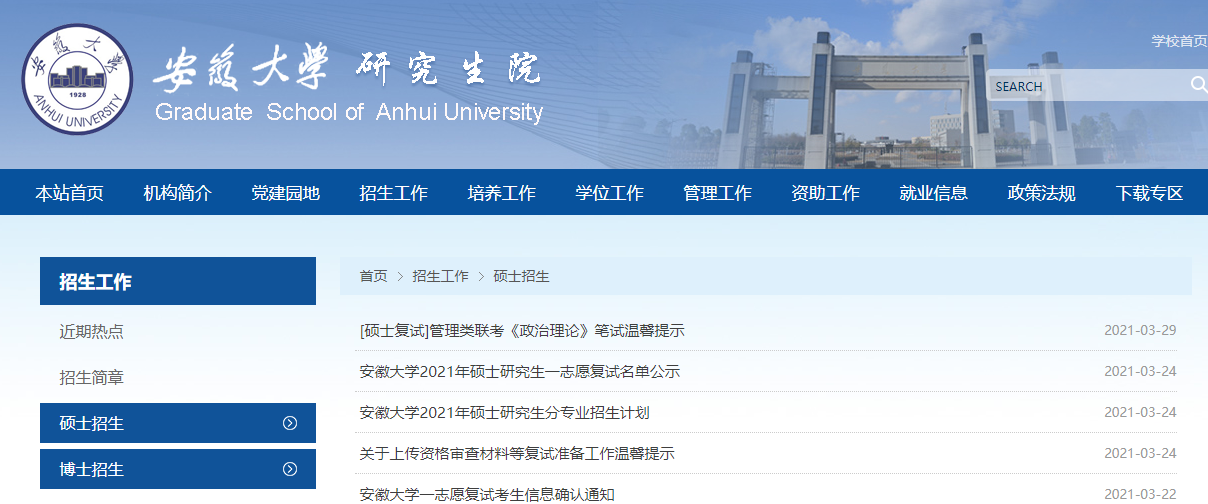The image size is (1208, 504).
Task: Select 硕士招生 sidebar label
Action: coord(91,423)
